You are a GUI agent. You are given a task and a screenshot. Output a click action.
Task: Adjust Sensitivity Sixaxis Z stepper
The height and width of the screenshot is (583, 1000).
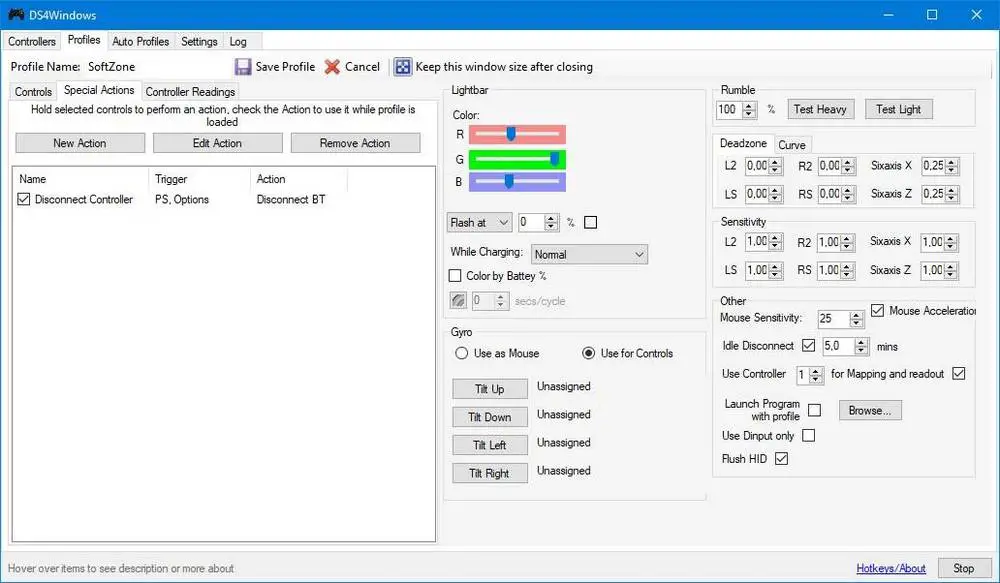click(951, 270)
